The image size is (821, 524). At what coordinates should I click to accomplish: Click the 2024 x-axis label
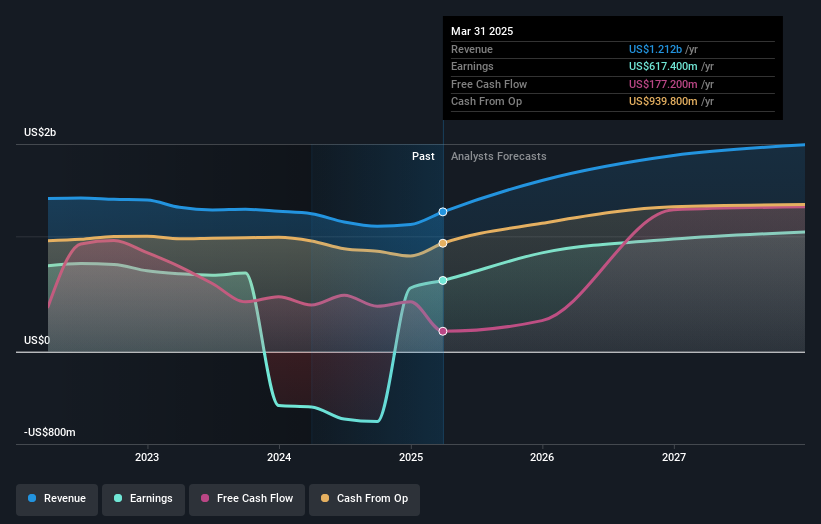279,457
